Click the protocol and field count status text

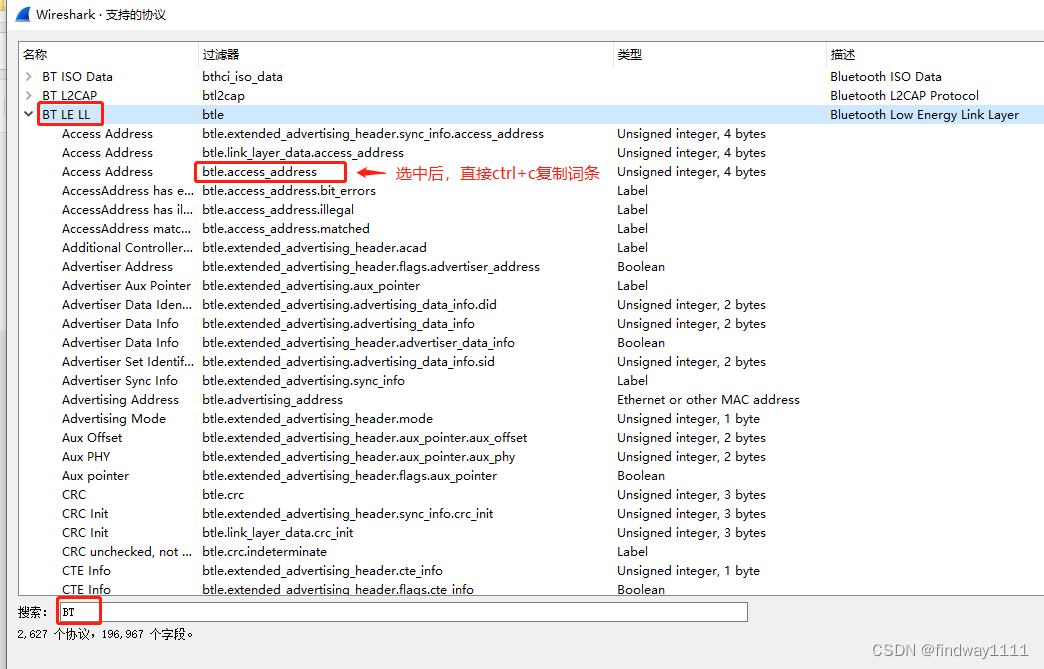pos(105,634)
